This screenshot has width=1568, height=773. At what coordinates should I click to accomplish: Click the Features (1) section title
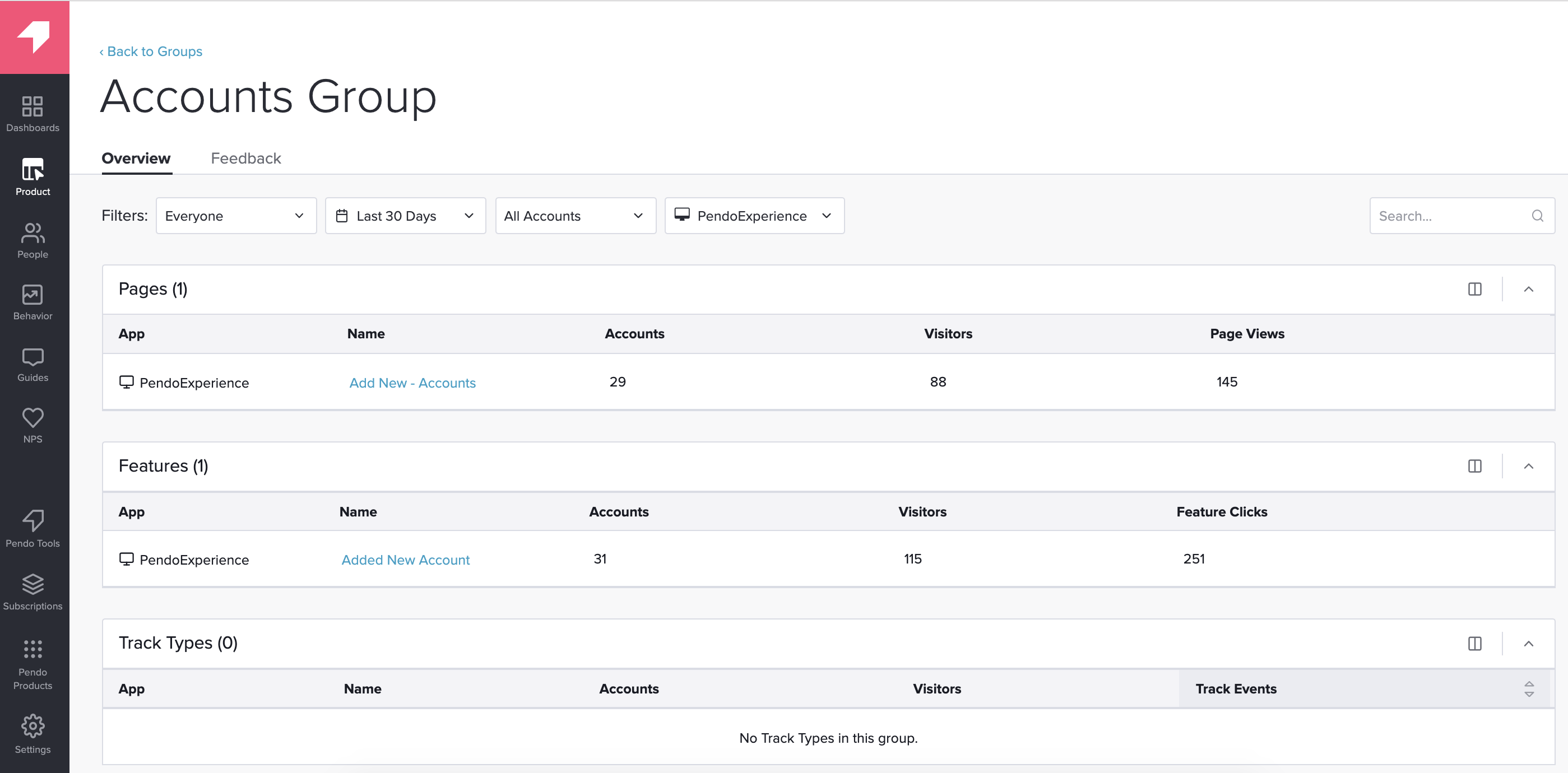(x=163, y=466)
